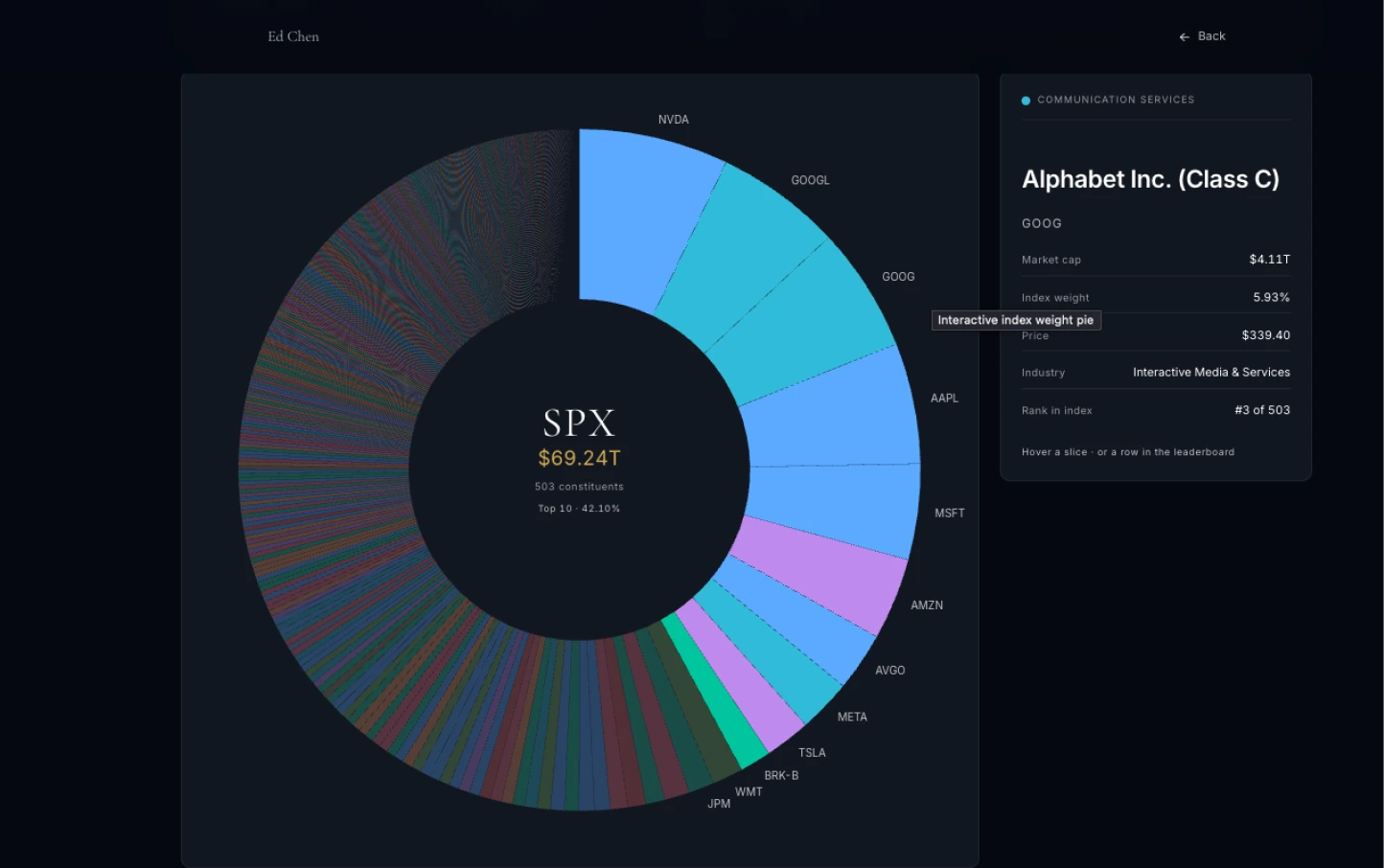Screen dimensions: 1384x868
Task: Click the $339.40 price value
Action: pos(1266,335)
